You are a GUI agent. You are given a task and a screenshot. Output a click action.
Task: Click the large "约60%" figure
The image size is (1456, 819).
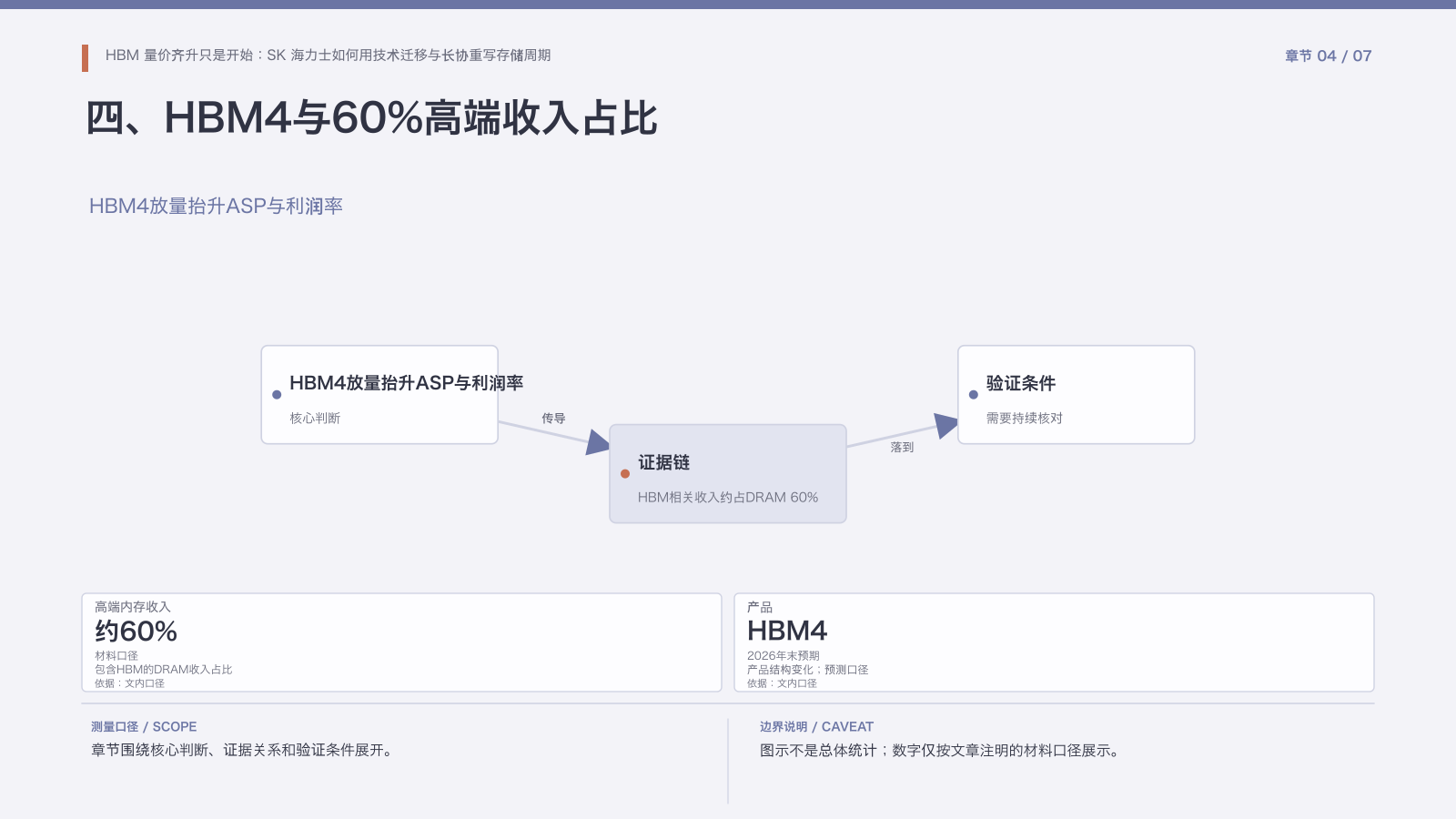136,632
